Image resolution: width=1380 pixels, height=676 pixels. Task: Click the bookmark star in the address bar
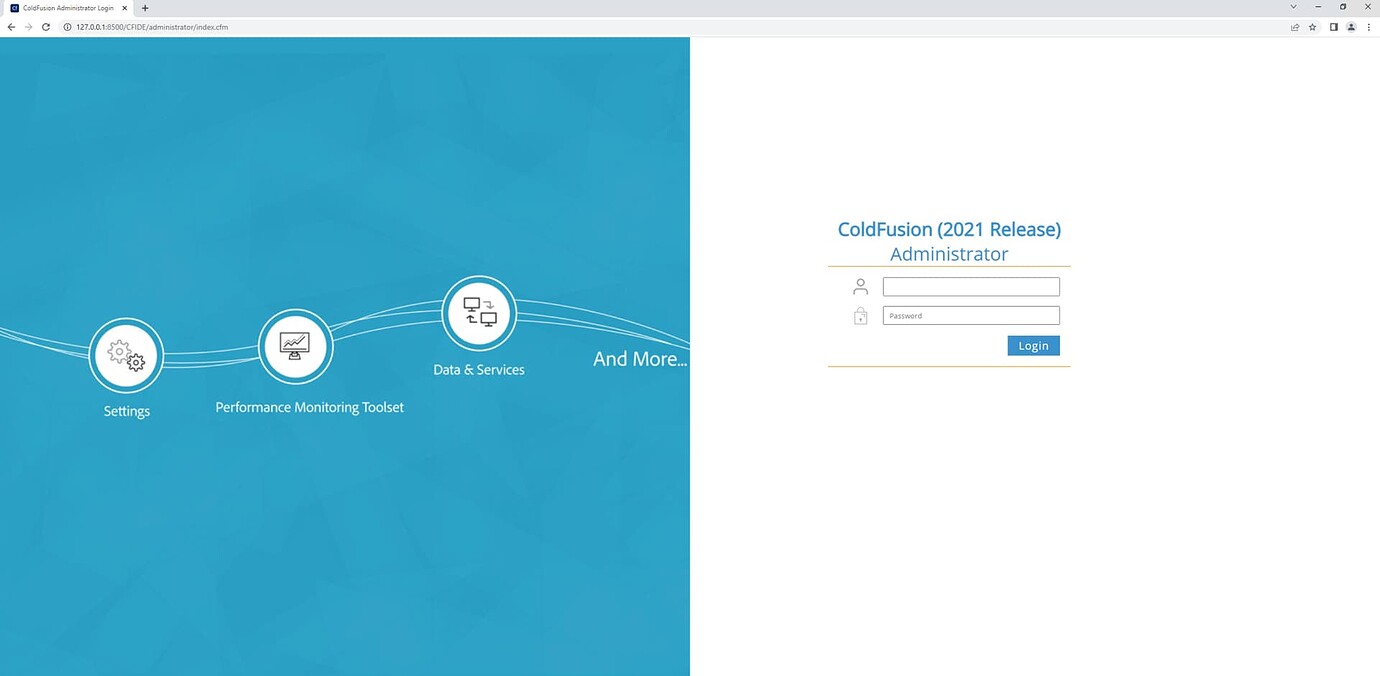(x=1312, y=27)
